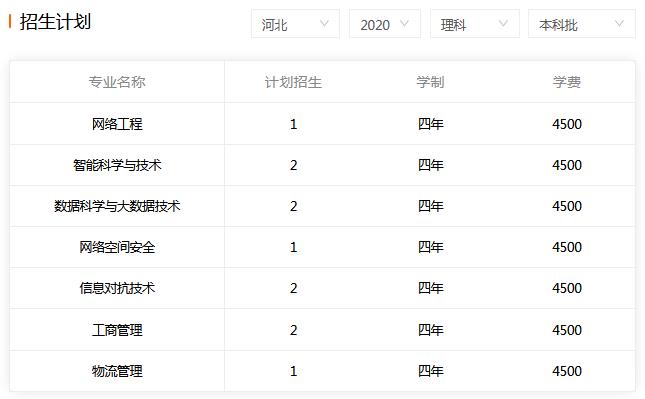Click the 专业名称 column header

point(117,82)
